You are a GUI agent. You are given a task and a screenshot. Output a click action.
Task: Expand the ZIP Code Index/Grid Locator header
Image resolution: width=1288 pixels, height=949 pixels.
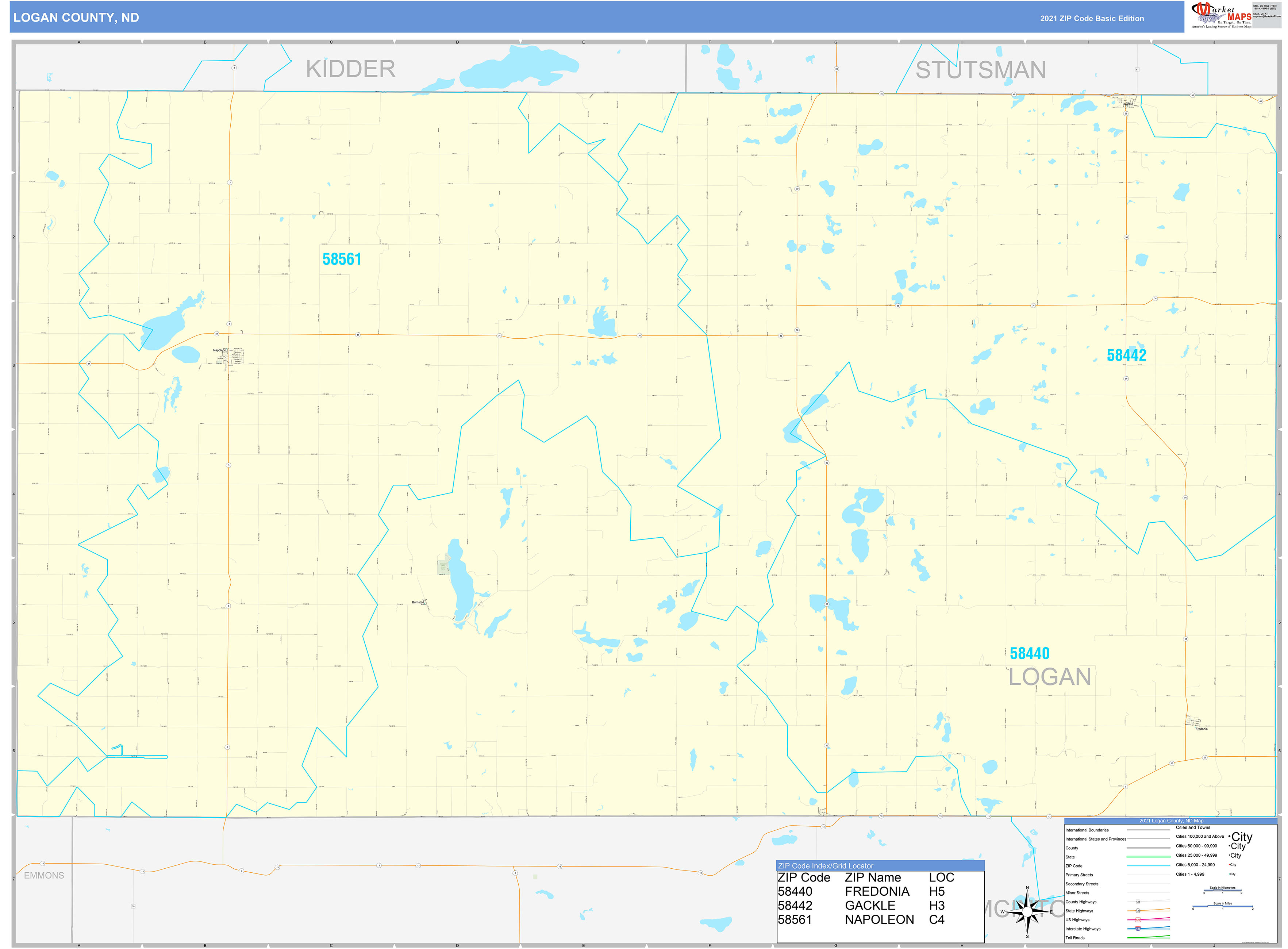[x=826, y=866]
